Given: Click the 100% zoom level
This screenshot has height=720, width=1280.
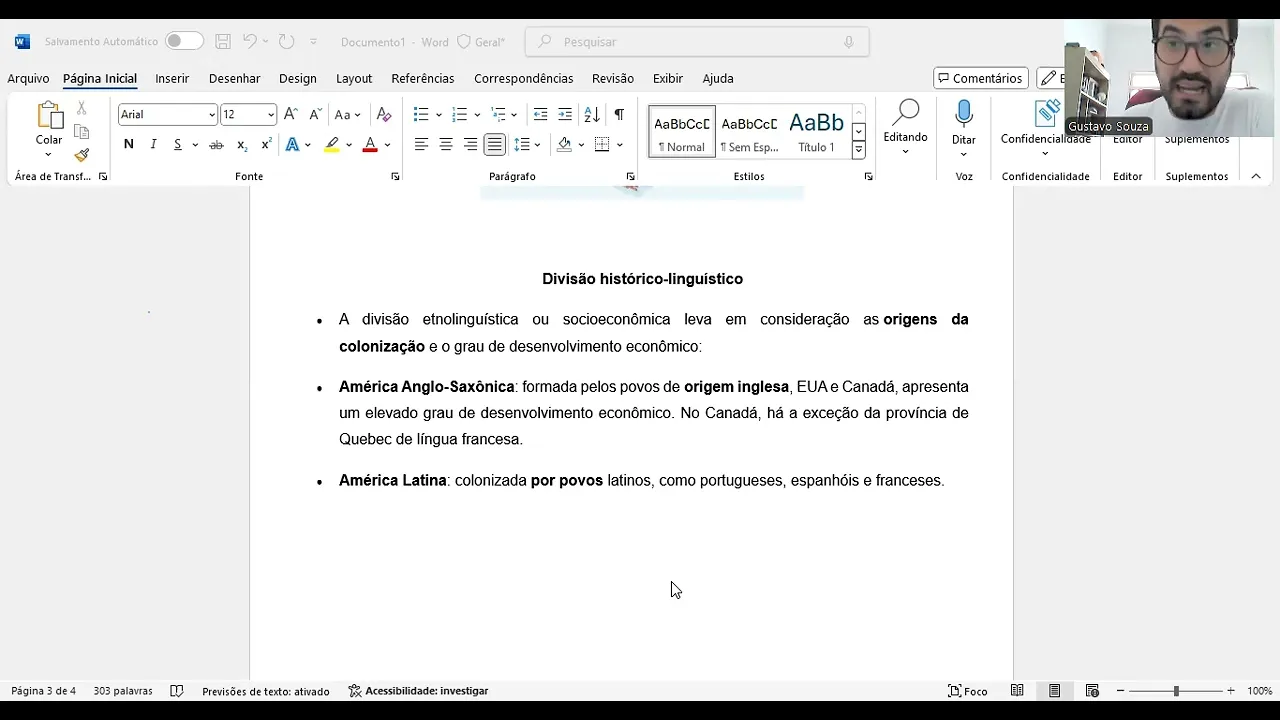Looking at the screenshot, I should pyautogui.click(x=1259, y=691).
